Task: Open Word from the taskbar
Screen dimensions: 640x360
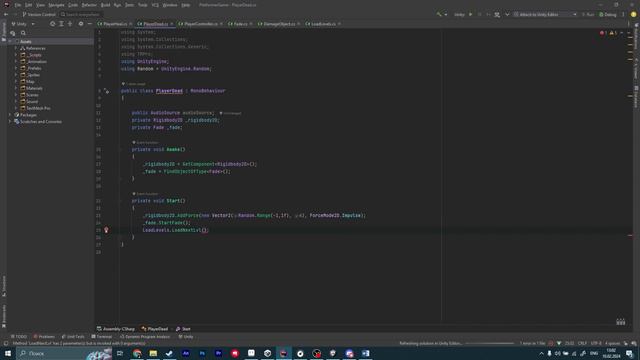Action: tap(365, 353)
